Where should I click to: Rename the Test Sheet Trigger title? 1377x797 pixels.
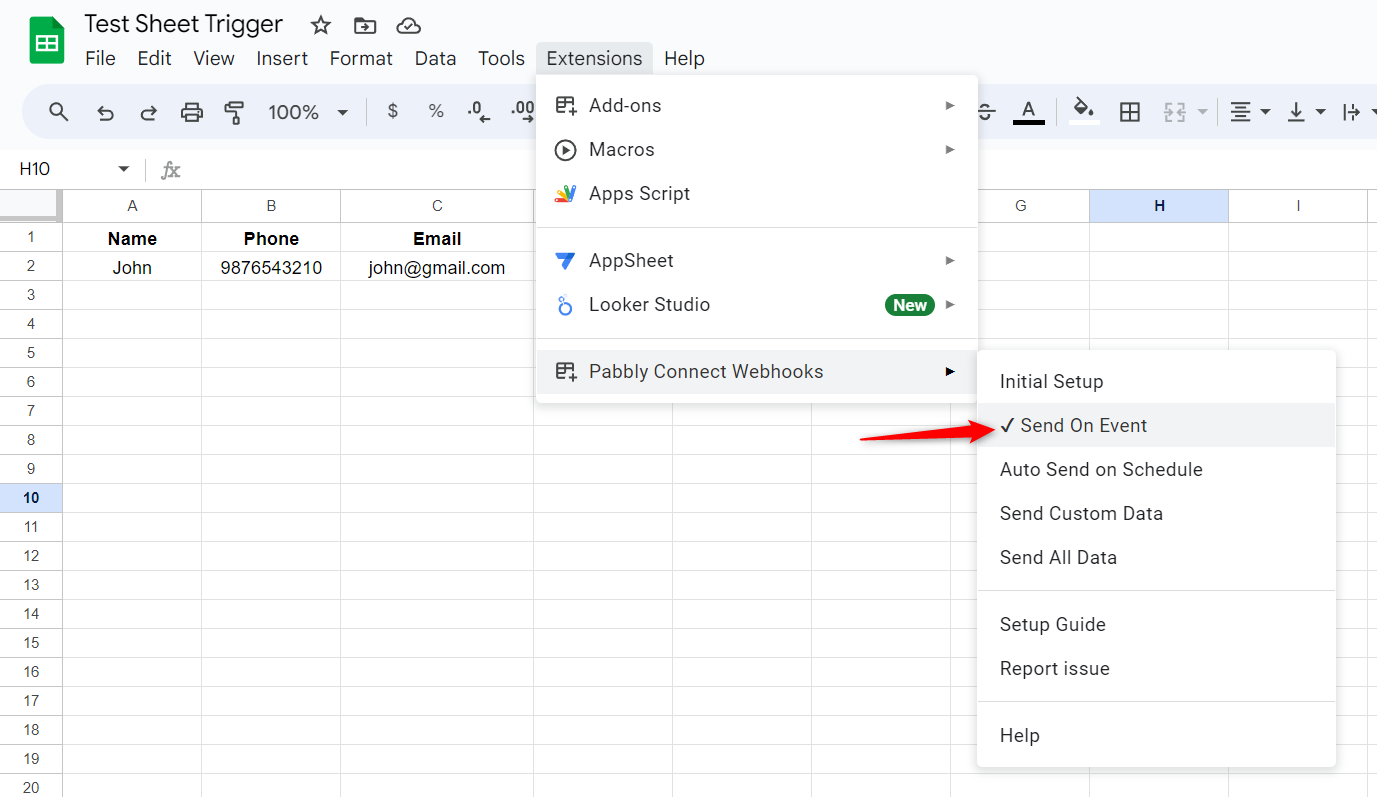click(184, 24)
